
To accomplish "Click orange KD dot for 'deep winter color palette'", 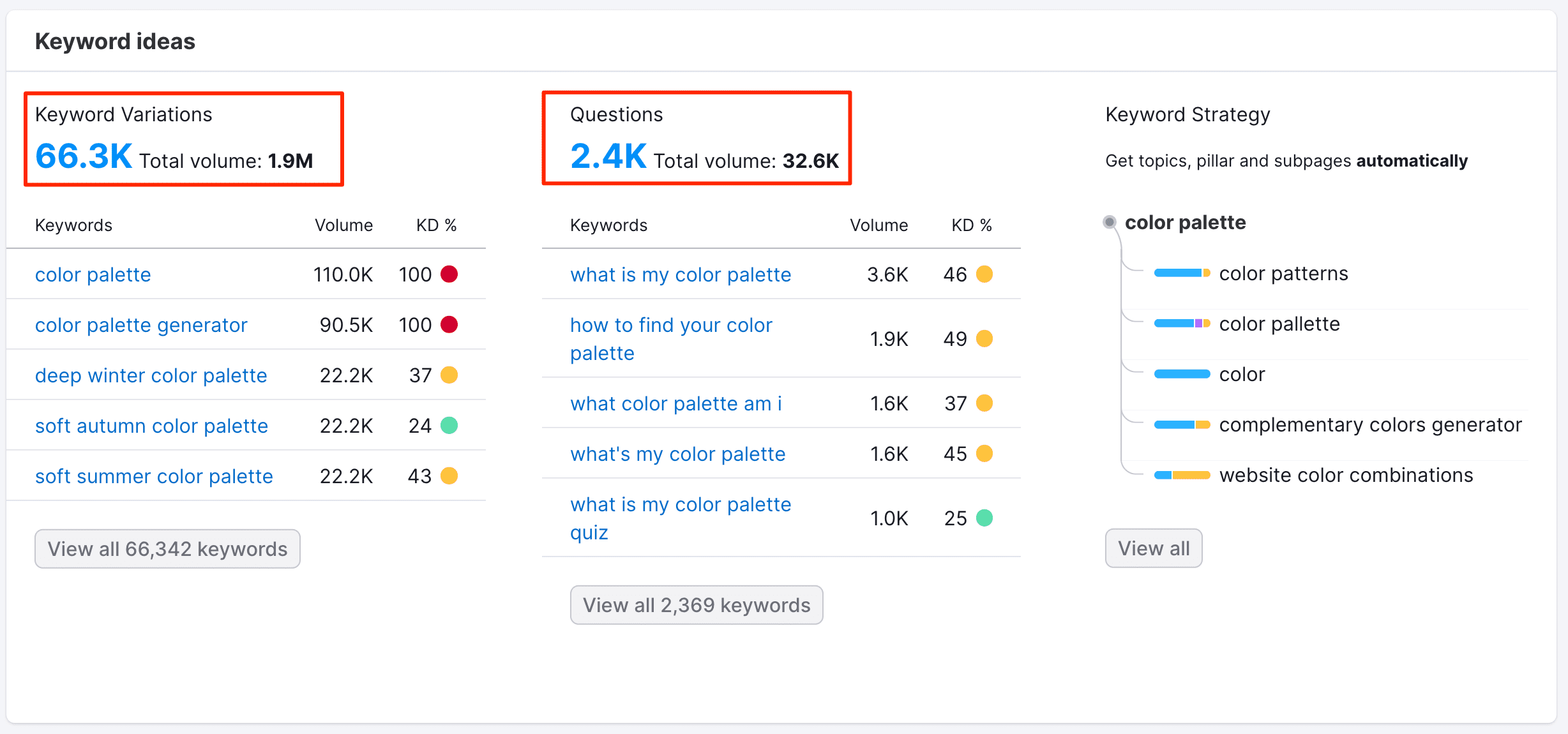I will (449, 375).
